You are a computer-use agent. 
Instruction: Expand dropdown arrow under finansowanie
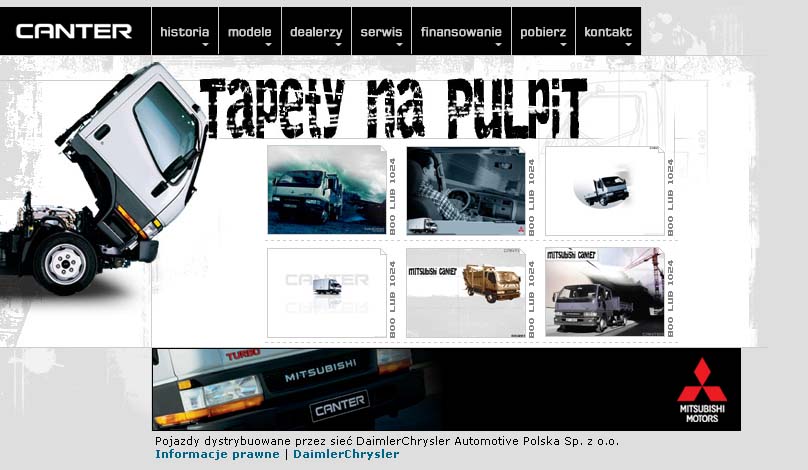click(498, 45)
